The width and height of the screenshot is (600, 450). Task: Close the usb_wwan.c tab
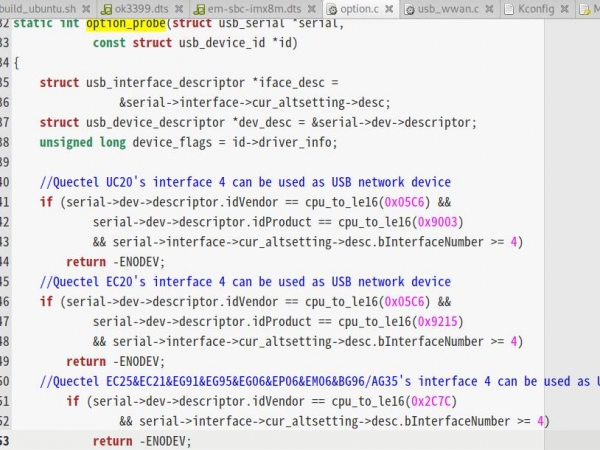tap(490, 9)
